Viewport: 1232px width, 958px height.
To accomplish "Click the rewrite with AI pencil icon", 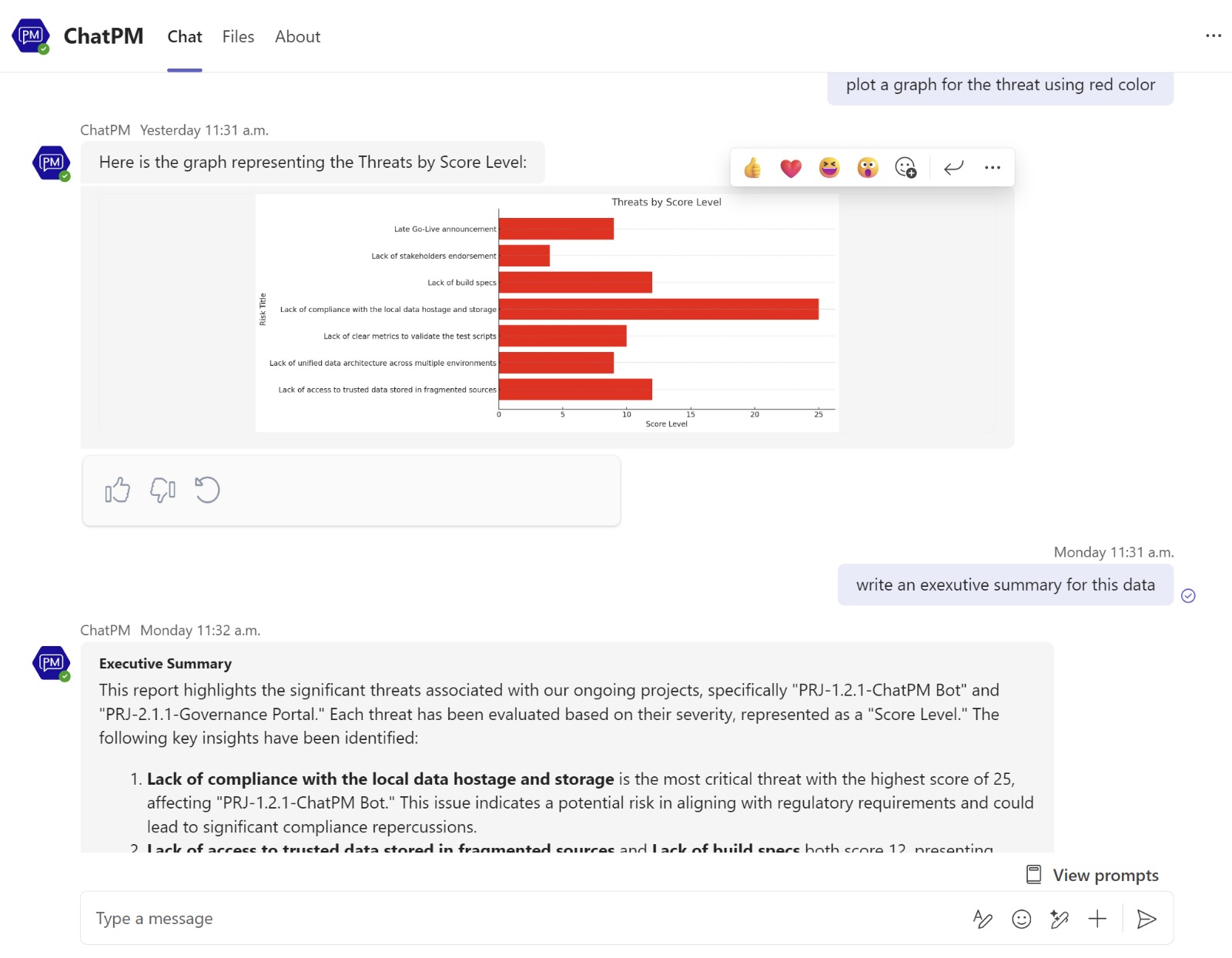I will click(1060, 919).
